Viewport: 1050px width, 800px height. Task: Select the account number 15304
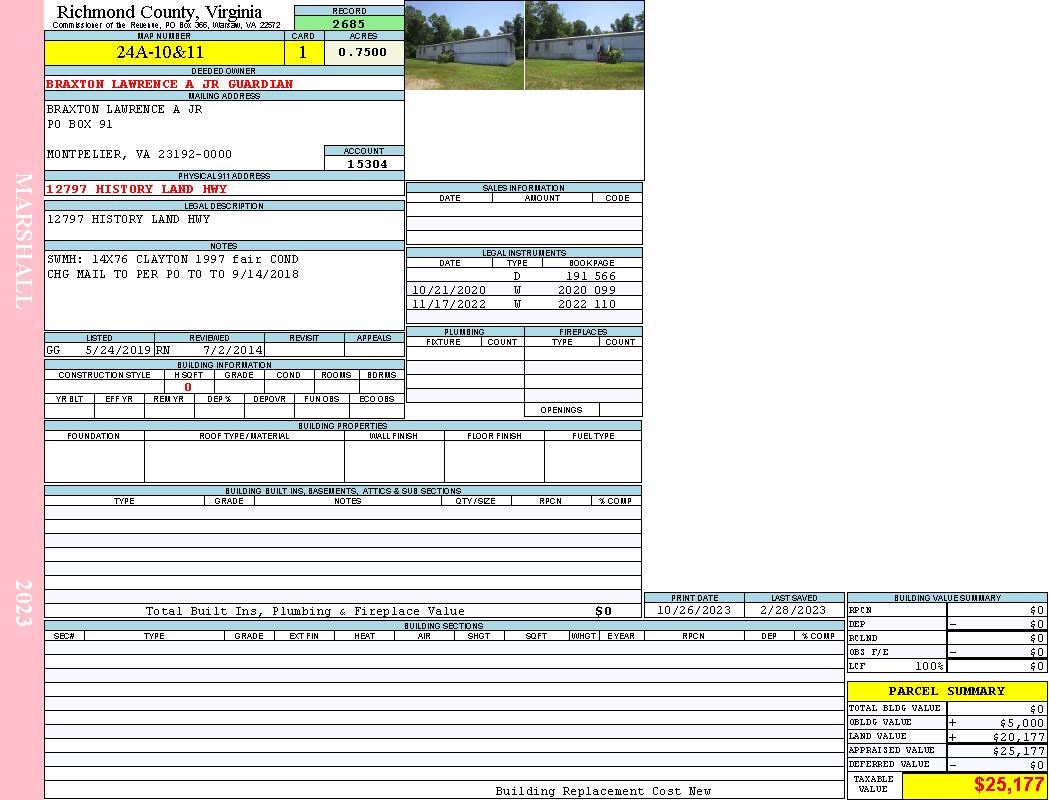364,163
